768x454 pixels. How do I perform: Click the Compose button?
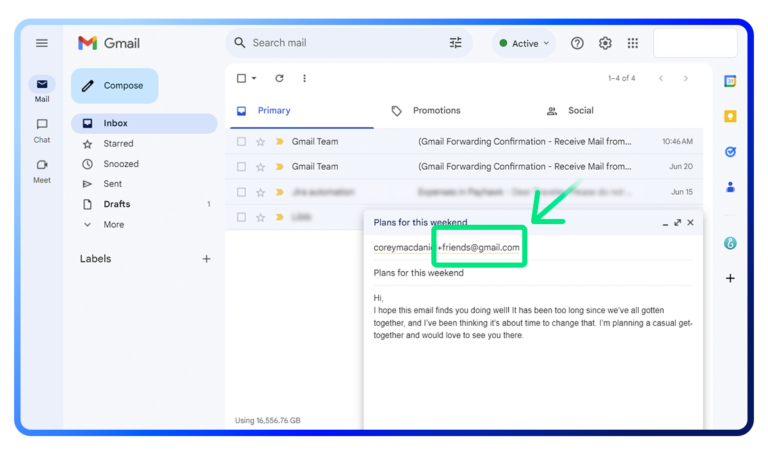(x=115, y=86)
